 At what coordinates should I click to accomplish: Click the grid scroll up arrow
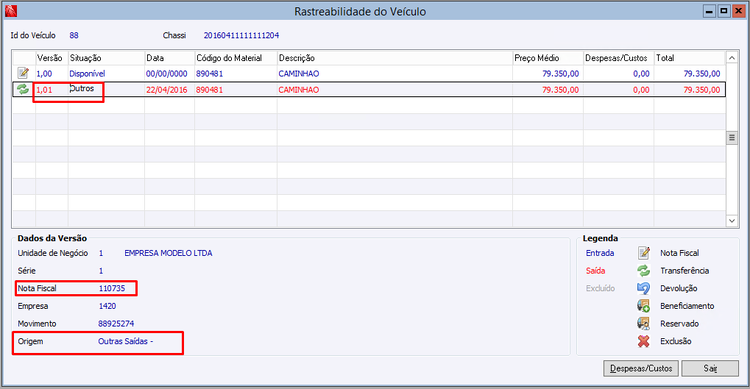[x=732, y=58]
